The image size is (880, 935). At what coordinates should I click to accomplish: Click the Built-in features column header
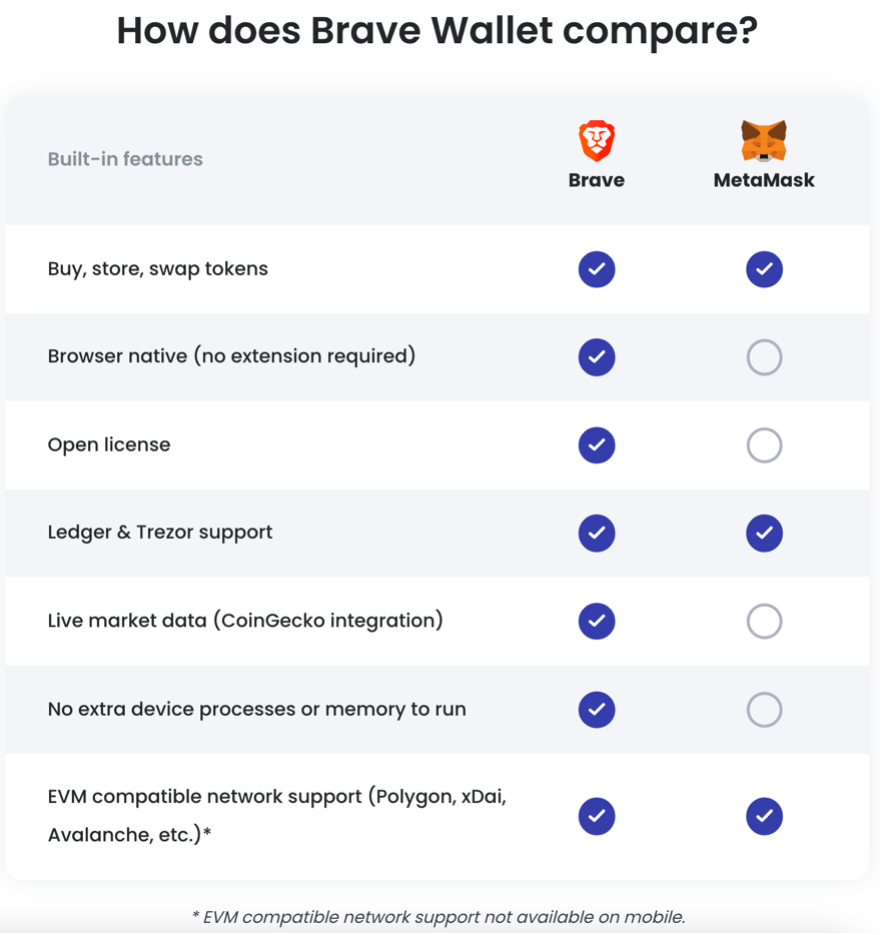pos(125,159)
